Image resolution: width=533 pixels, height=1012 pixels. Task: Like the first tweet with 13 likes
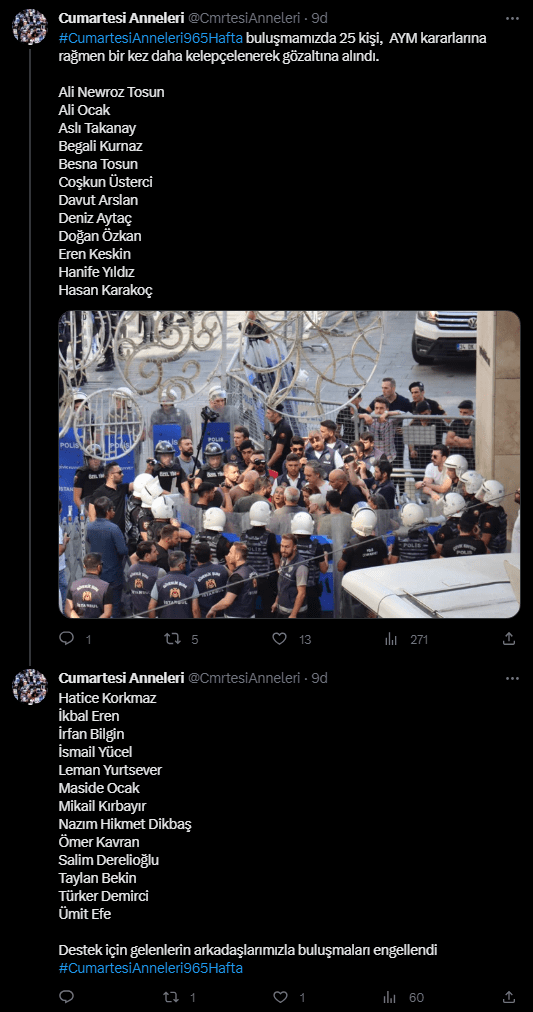(279, 639)
